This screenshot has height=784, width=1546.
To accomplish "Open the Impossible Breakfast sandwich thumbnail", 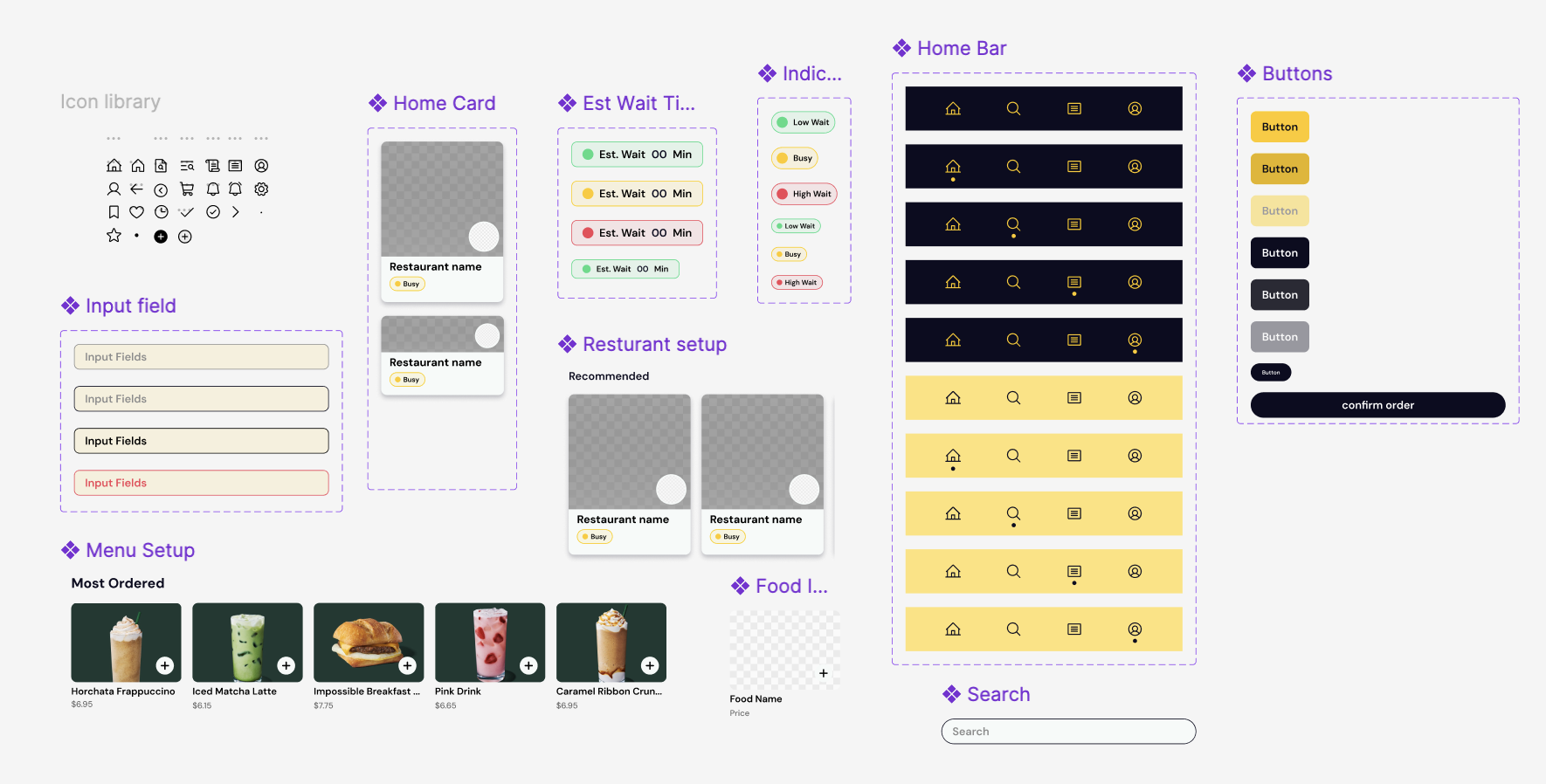I will point(369,643).
